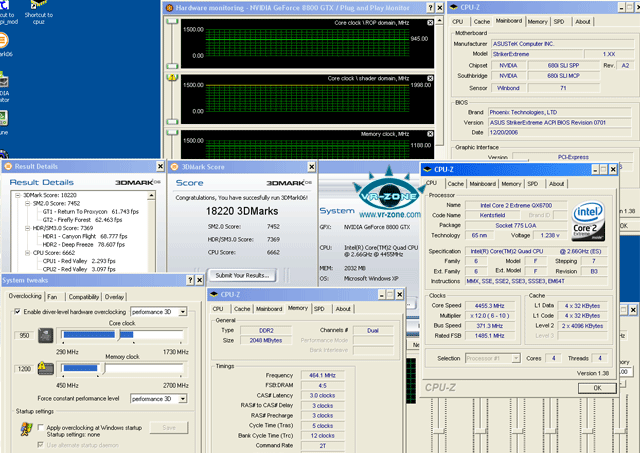
Task: Click BIOS version 'ASUS StrikerExtreme ACPI BIOS Revision 0701'
Action: [x=559, y=122]
